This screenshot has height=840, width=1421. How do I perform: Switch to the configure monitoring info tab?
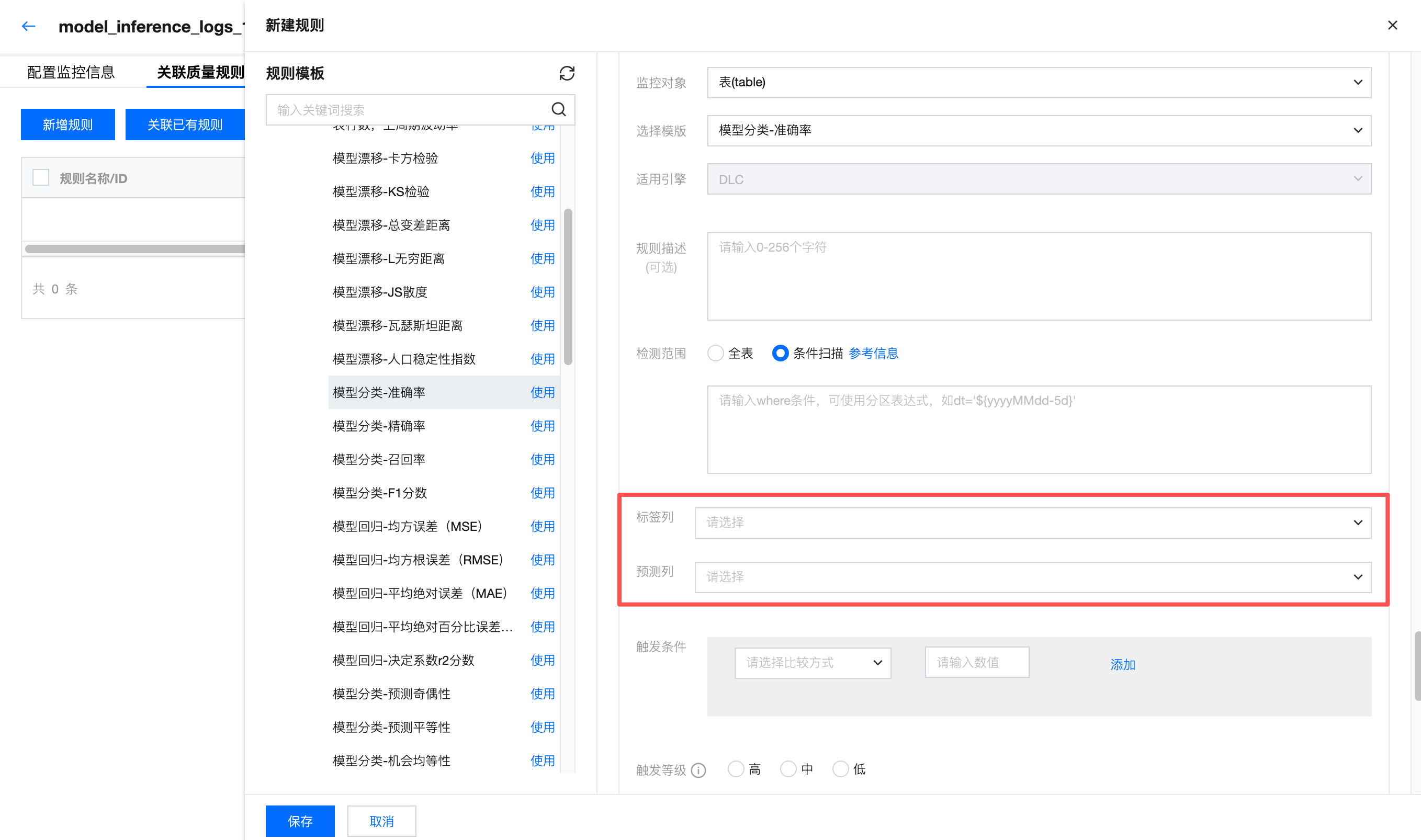(71, 72)
